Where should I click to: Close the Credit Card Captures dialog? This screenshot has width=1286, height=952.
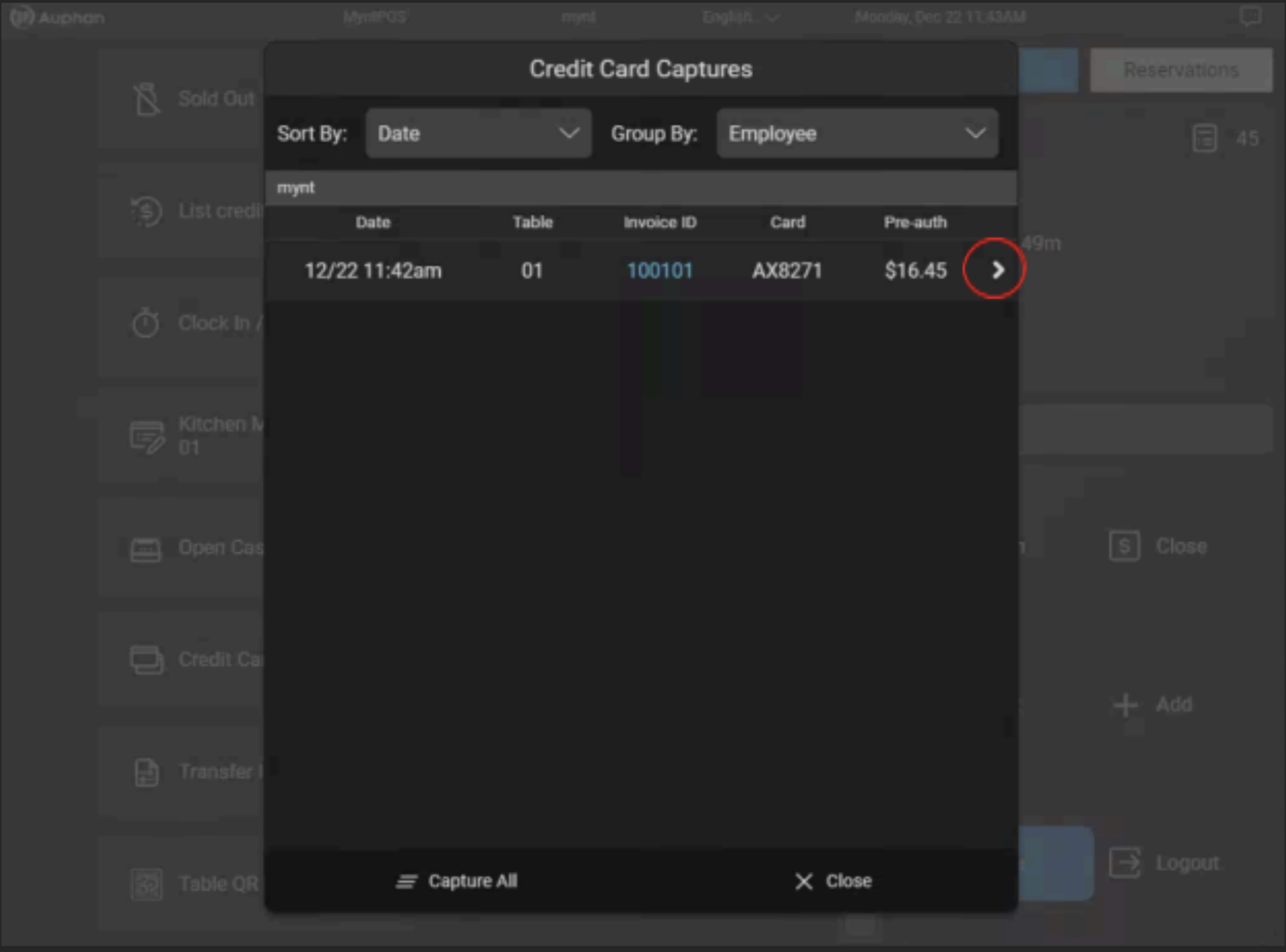coord(833,881)
